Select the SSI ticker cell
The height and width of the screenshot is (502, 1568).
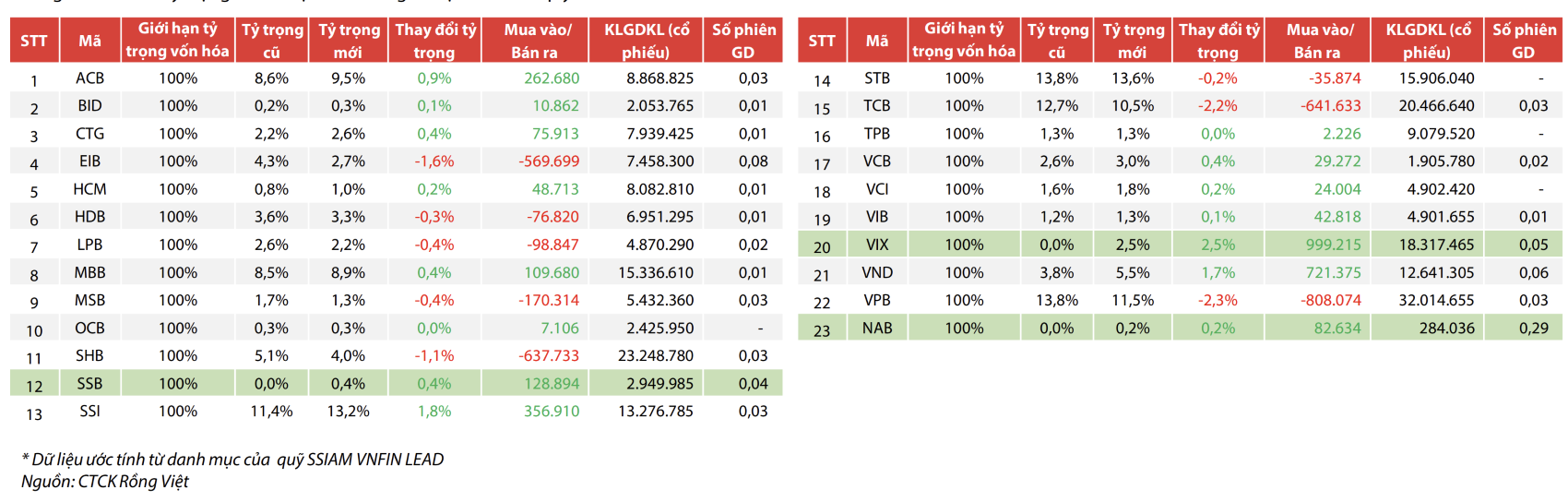(89, 411)
